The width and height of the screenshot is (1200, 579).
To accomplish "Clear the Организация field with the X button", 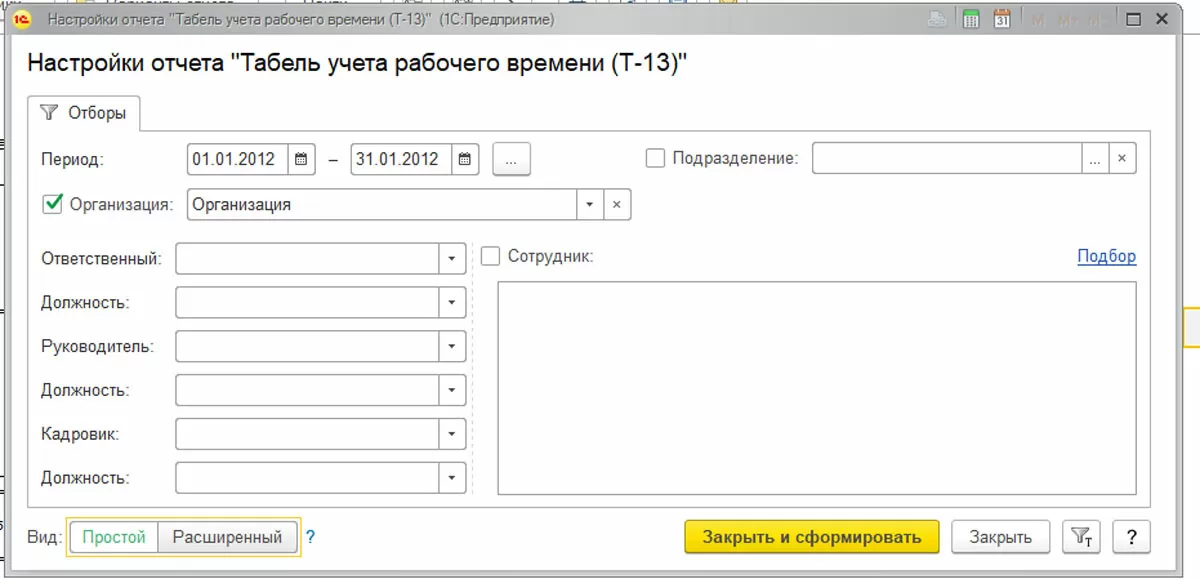I will [x=617, y=205].
